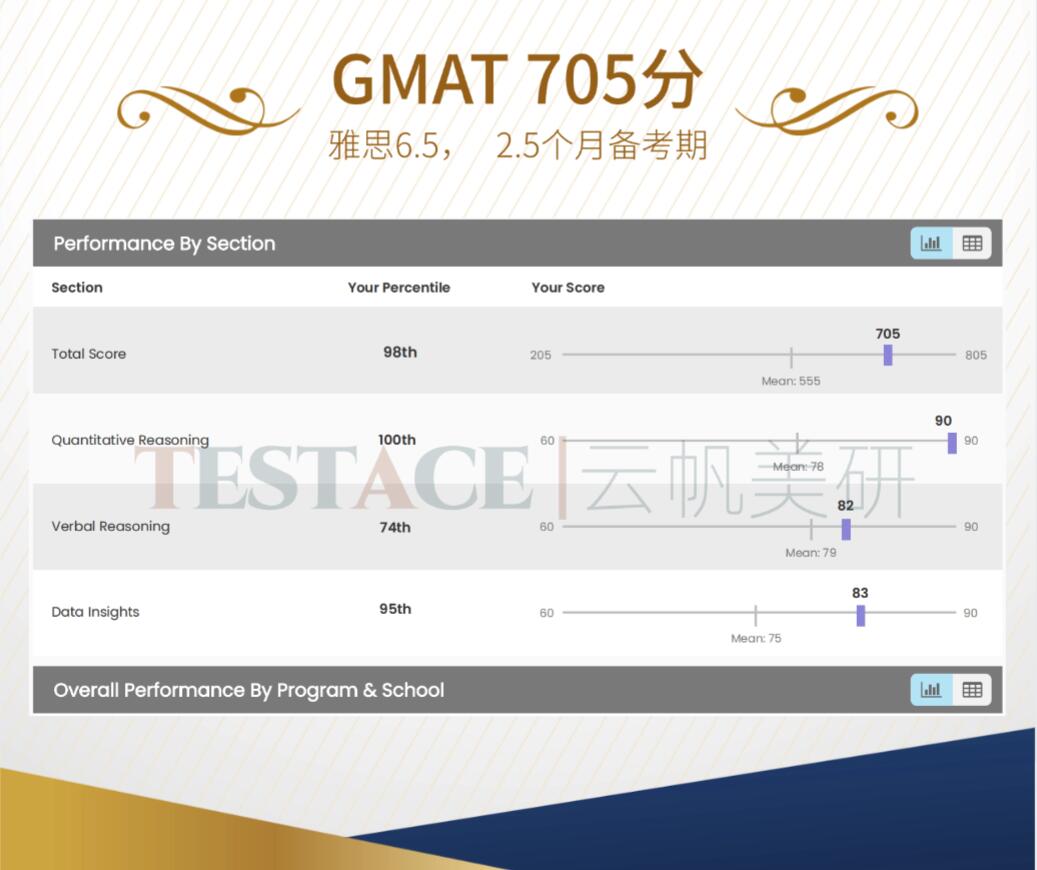Click the Quantitative Reasoning 90 score marker
The image size is (1037, 870).
coord(952,442)
